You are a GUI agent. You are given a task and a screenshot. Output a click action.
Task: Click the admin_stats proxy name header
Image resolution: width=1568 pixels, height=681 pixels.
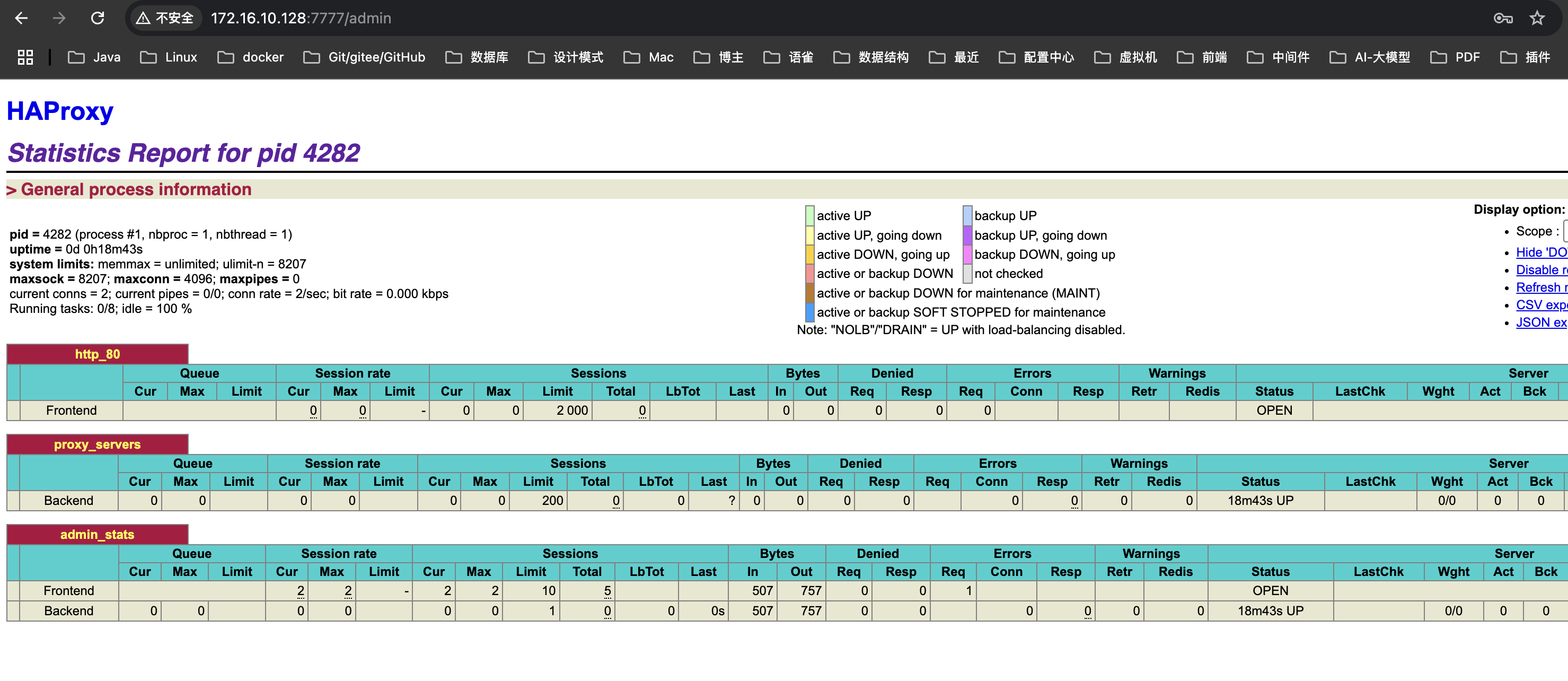98,535
